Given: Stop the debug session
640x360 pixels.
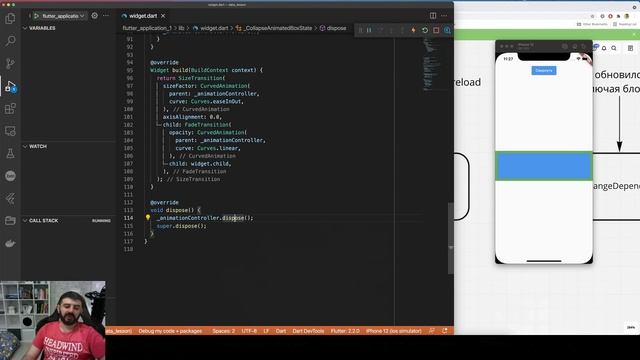Looking at the screenshot, I should click(x=436, y=30).
